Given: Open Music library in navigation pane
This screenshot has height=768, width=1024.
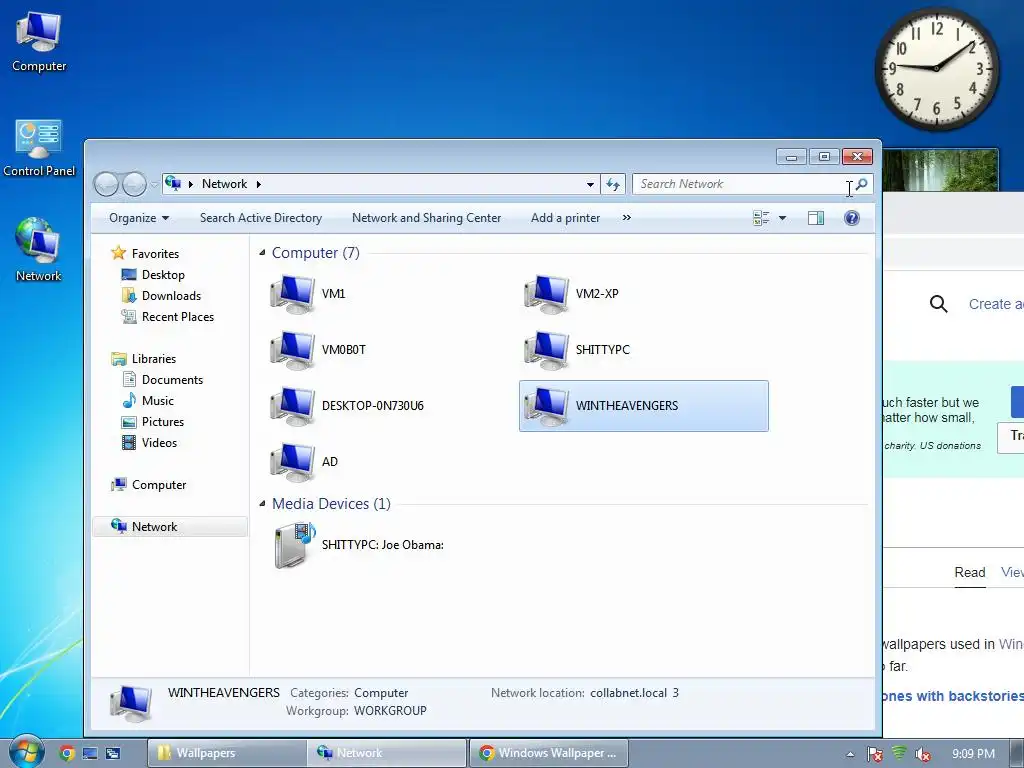Looking at the screenshot, I should click(x=157, y=400).
